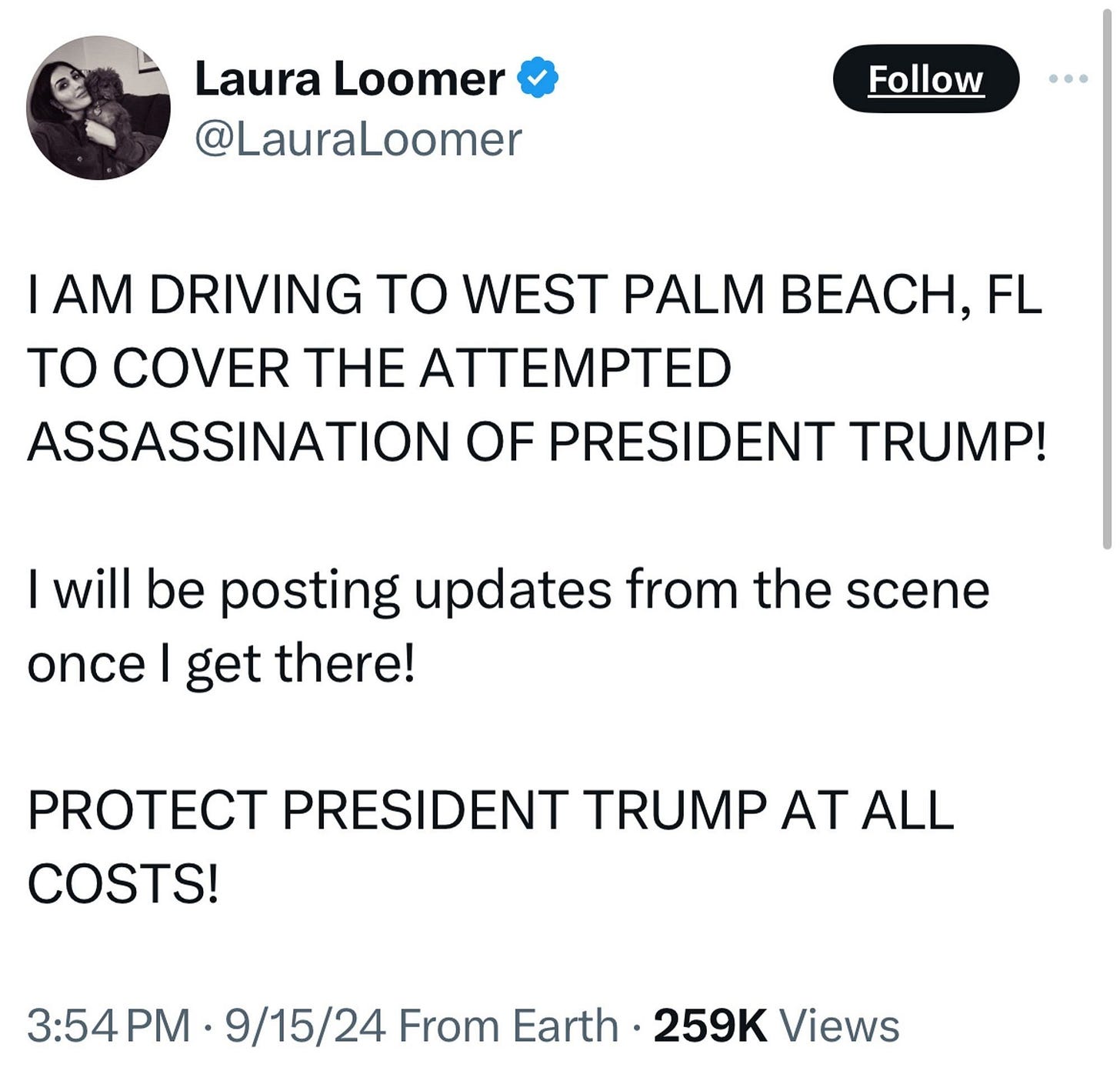Follow Laura Loomer
Image resolution: width=1120 pixels, height=1091 pixels.
tap(925, 79)
